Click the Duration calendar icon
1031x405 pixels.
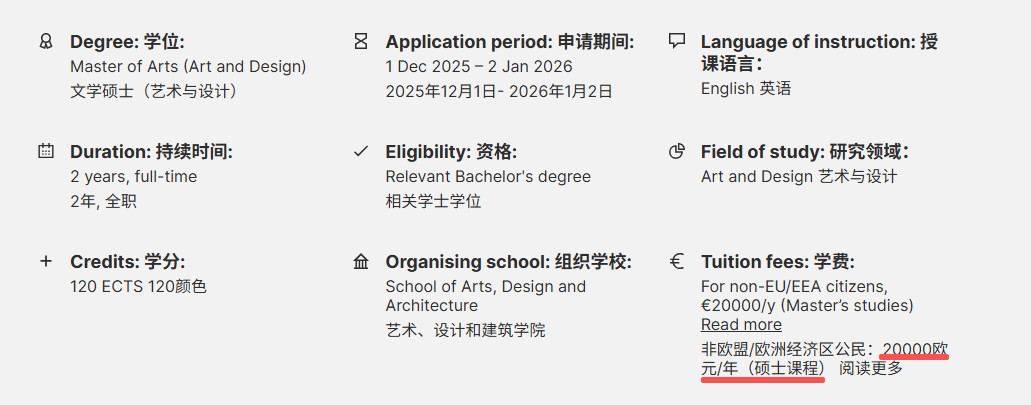(45, 152)
